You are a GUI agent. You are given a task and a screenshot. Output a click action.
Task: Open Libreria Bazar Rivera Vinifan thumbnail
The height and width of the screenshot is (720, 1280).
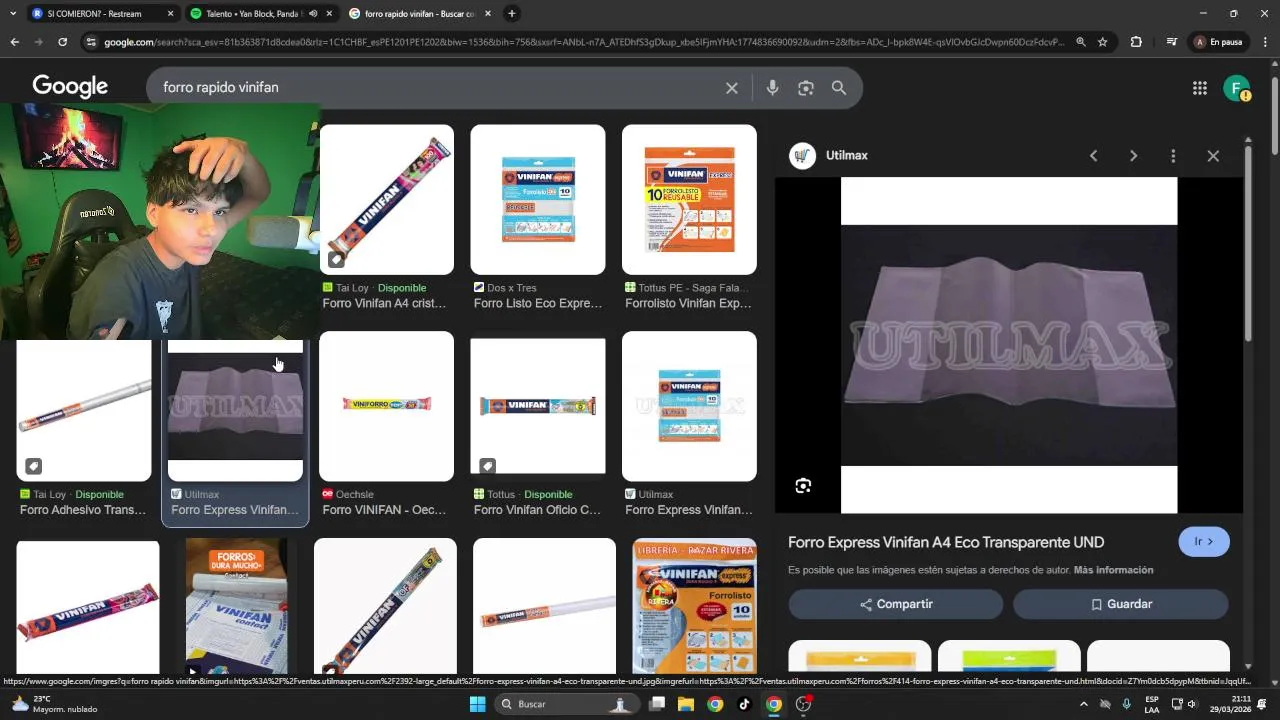(x=695, y=606)
